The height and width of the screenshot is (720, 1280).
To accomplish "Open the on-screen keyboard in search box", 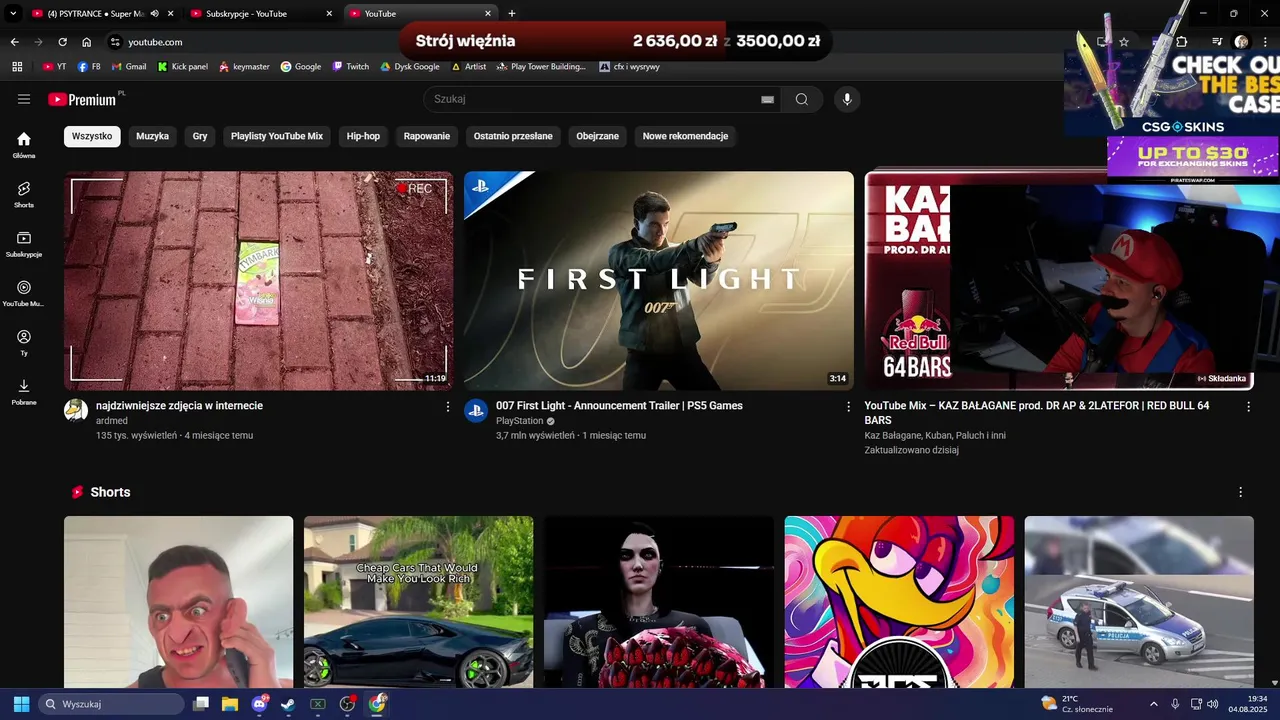I will click(767, 99).
